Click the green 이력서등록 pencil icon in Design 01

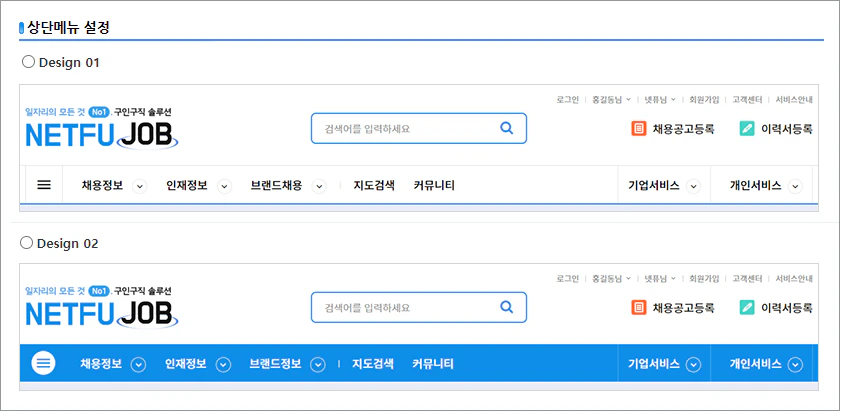[x=747, y=129]
